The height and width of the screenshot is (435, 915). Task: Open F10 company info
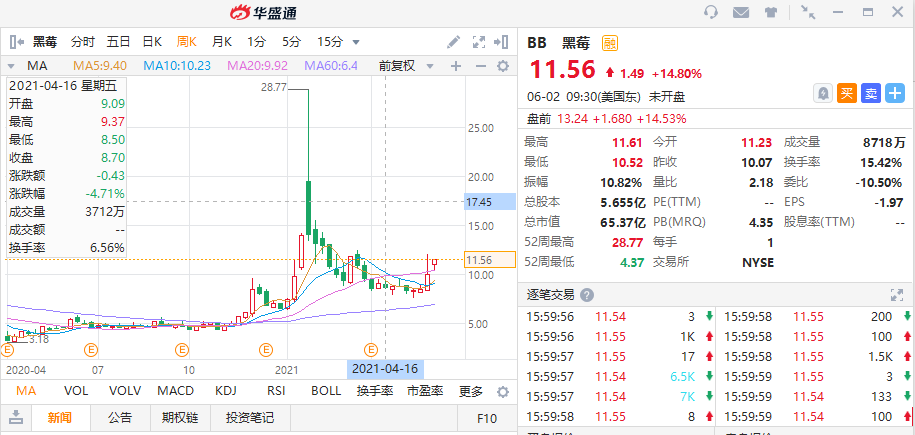pos(487,418)
